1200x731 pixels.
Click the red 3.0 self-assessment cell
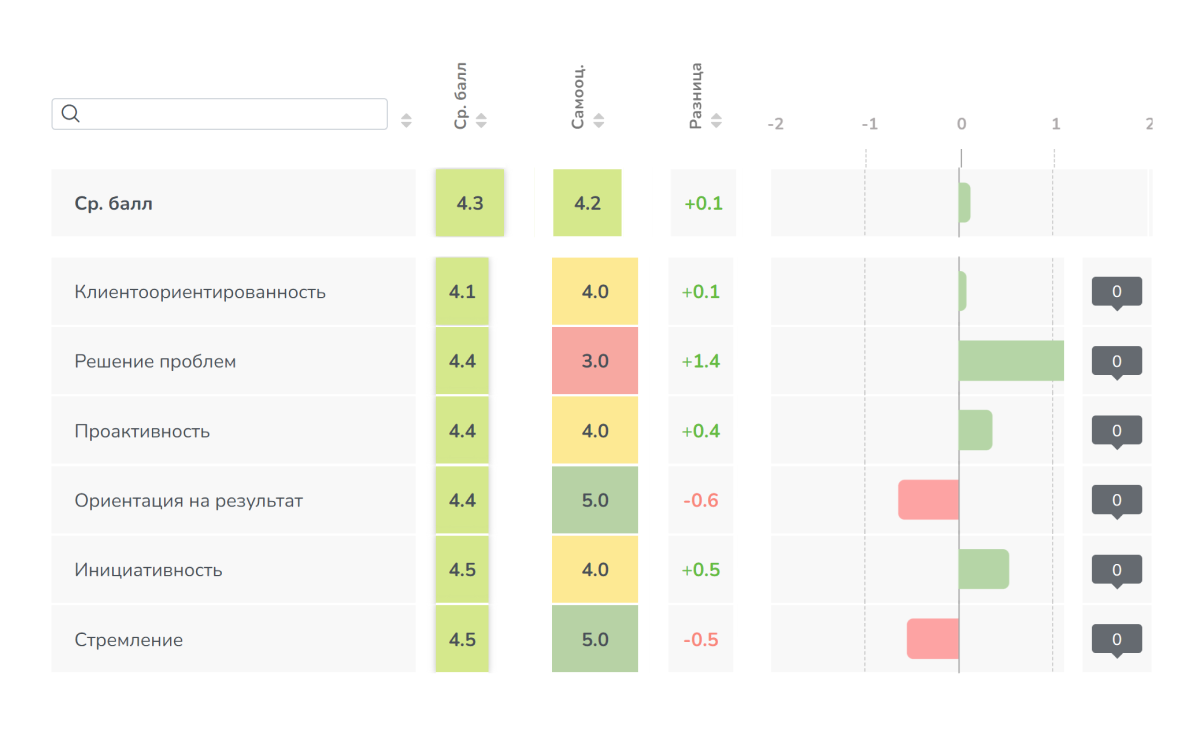tap(595, 361)
